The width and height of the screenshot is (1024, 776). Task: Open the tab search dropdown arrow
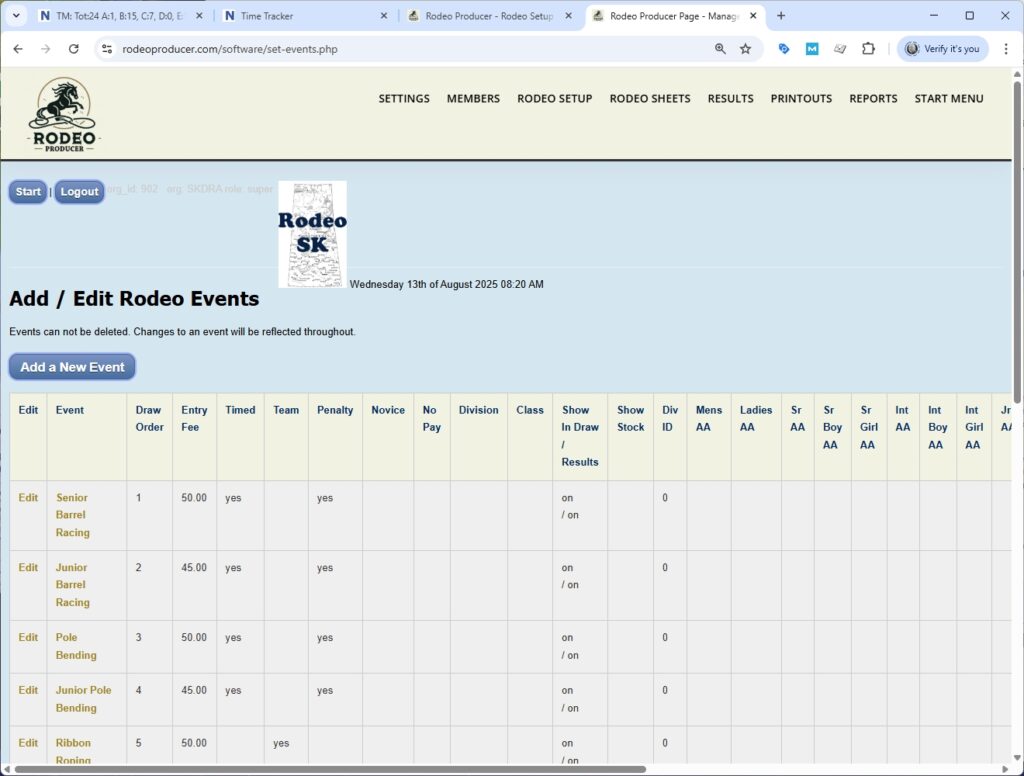point(16,16)
